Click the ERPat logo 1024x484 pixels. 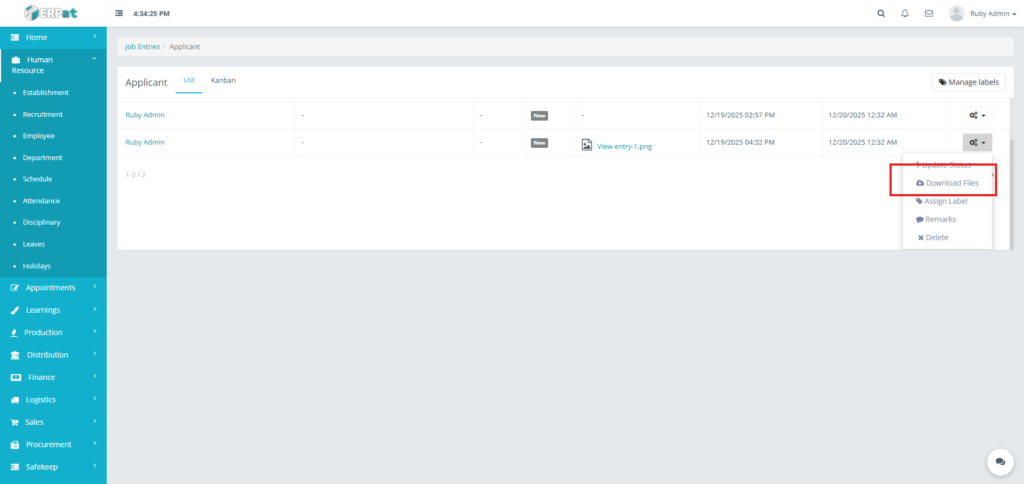49,12
